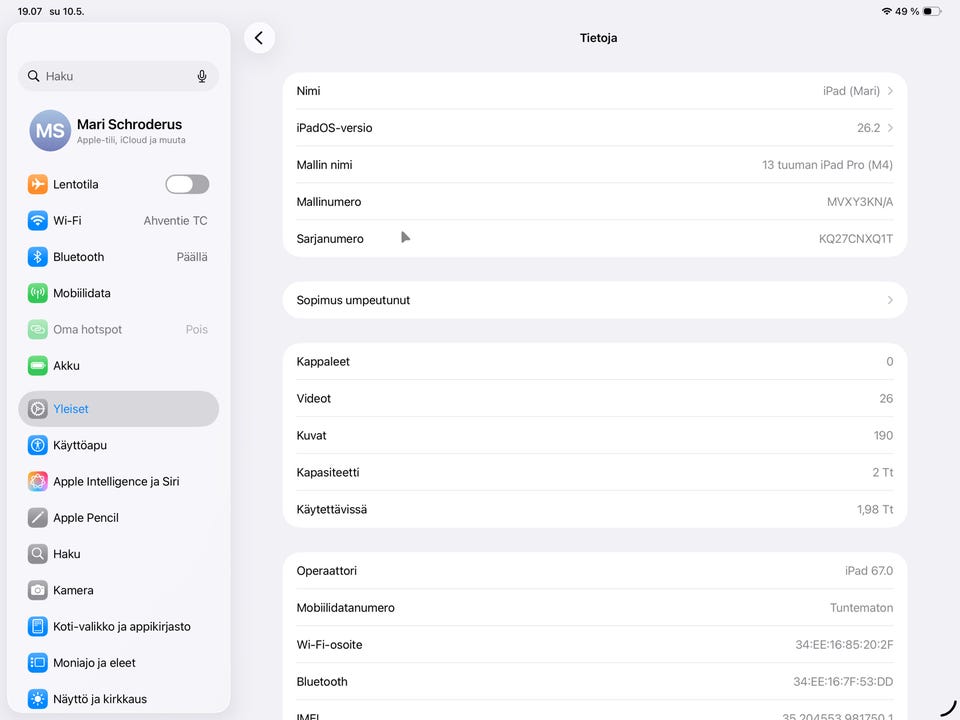Tap the Koti-valikko ja appikirjasto icon

coord(37,626)
